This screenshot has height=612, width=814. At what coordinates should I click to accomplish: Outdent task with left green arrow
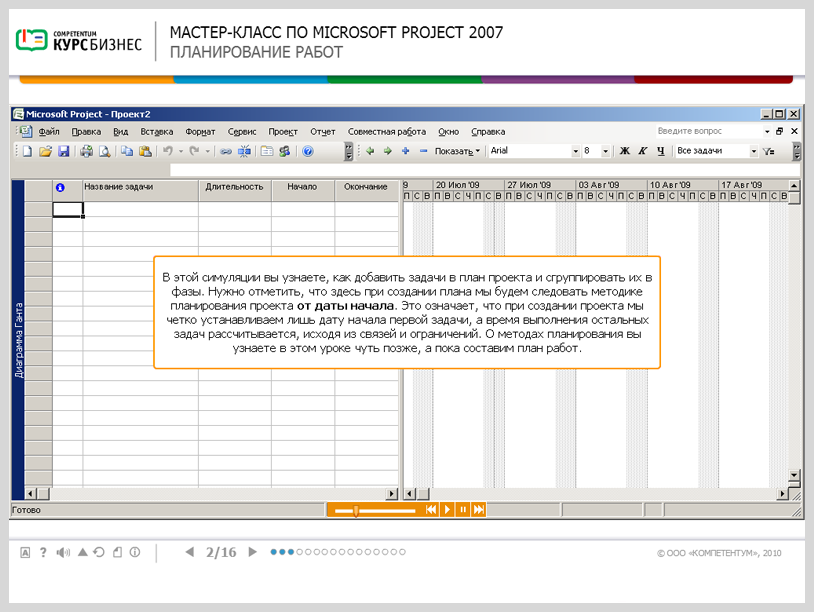(370, 151)
